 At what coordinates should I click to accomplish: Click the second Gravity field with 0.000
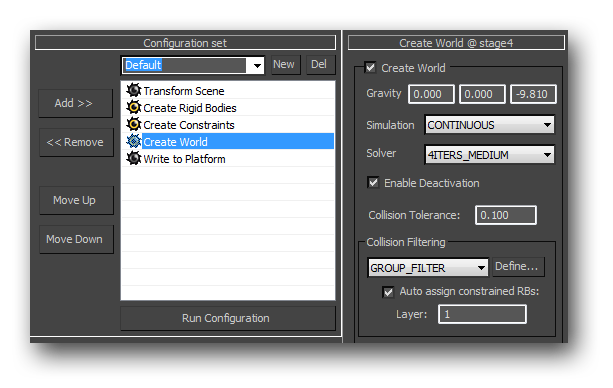click(x=482, y=94)
